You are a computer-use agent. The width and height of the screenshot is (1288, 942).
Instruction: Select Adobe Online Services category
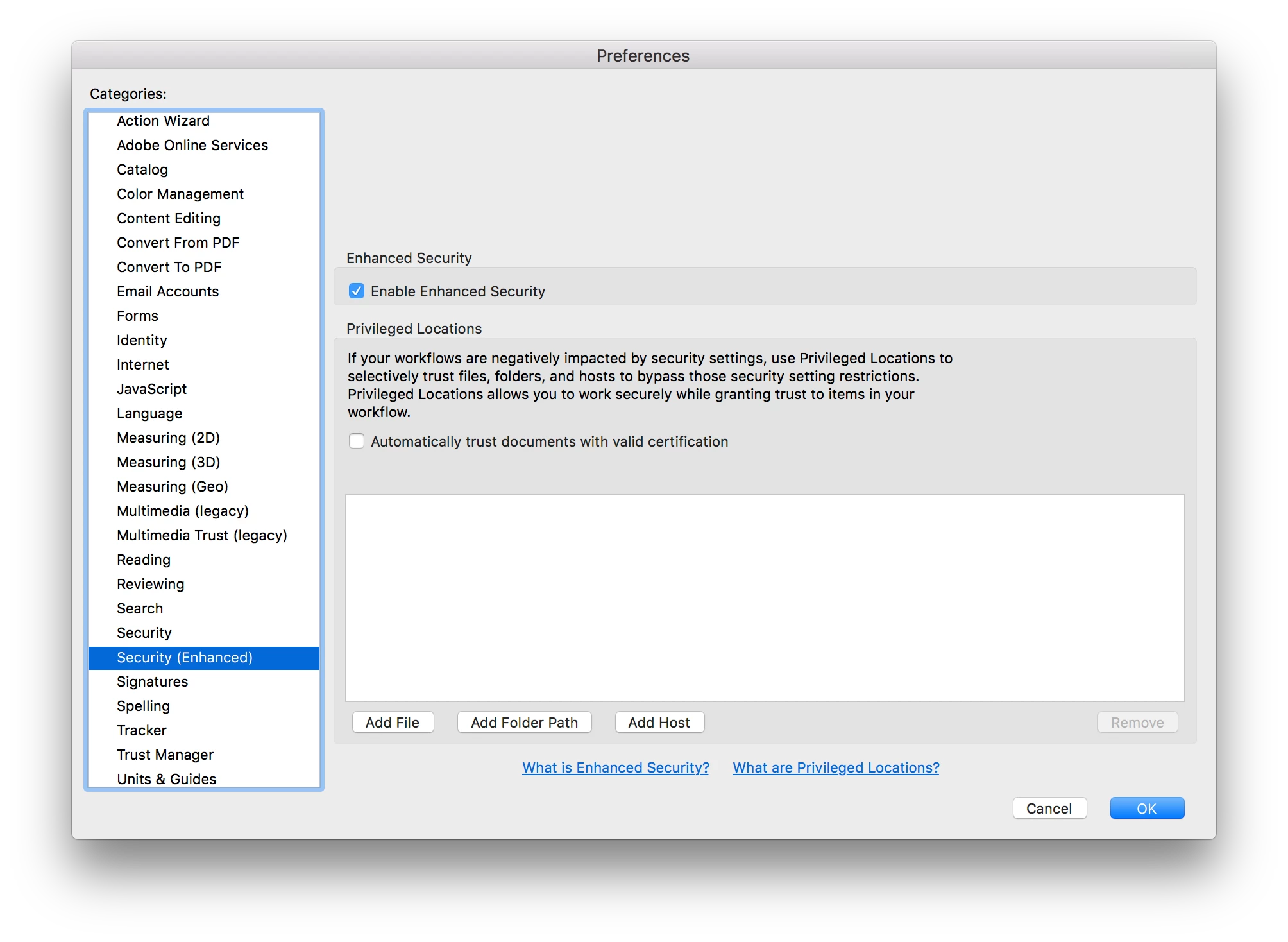192,145
